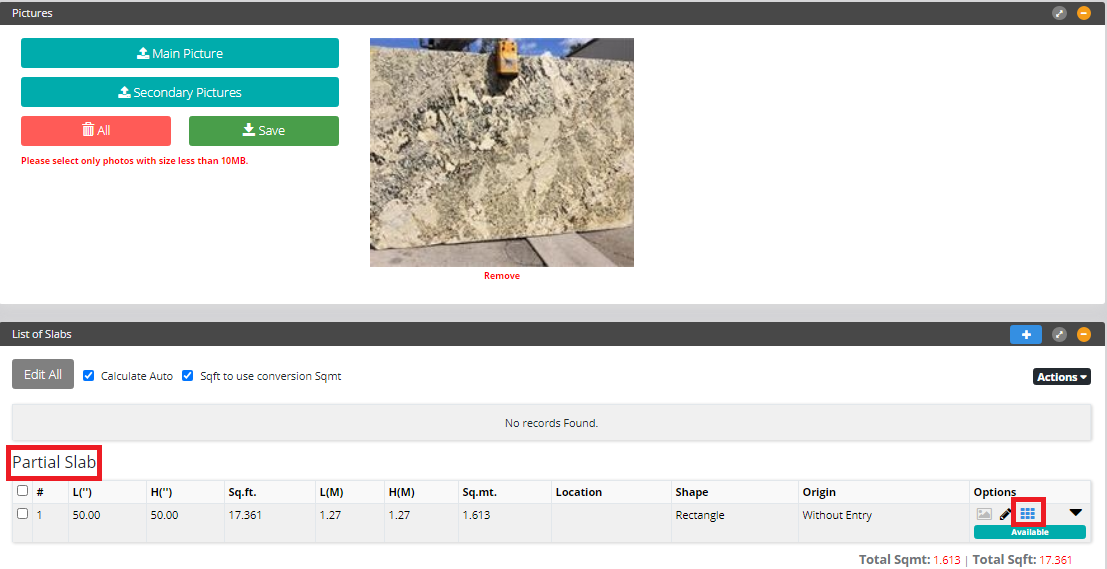
Task: Open the picture icon in slab Options
Action: (984, 514)
